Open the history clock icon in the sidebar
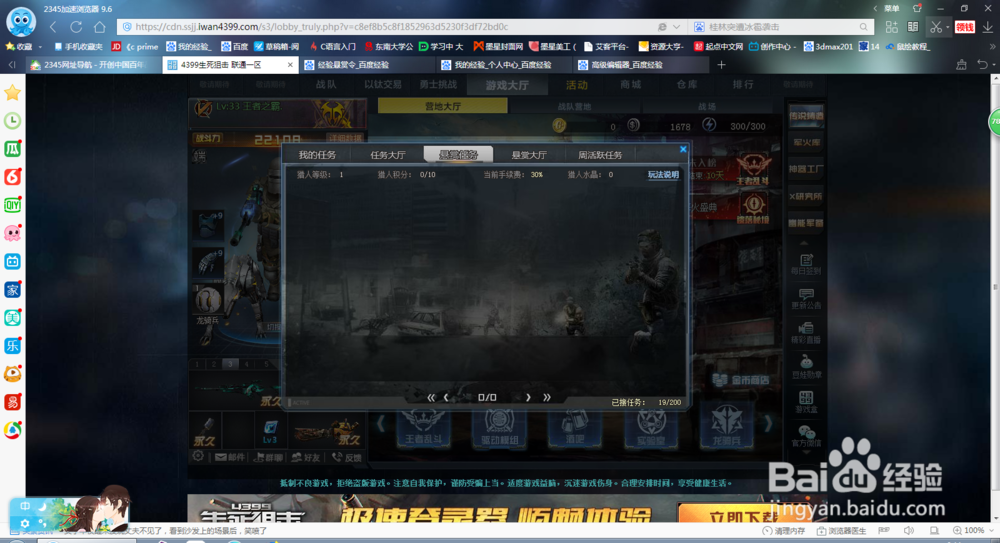 [x=12, y=121]
